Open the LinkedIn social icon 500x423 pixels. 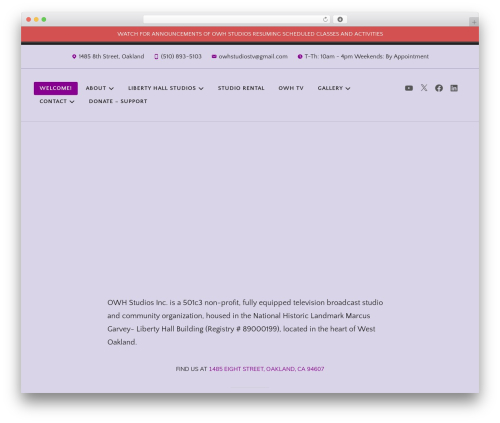point(454,88)
